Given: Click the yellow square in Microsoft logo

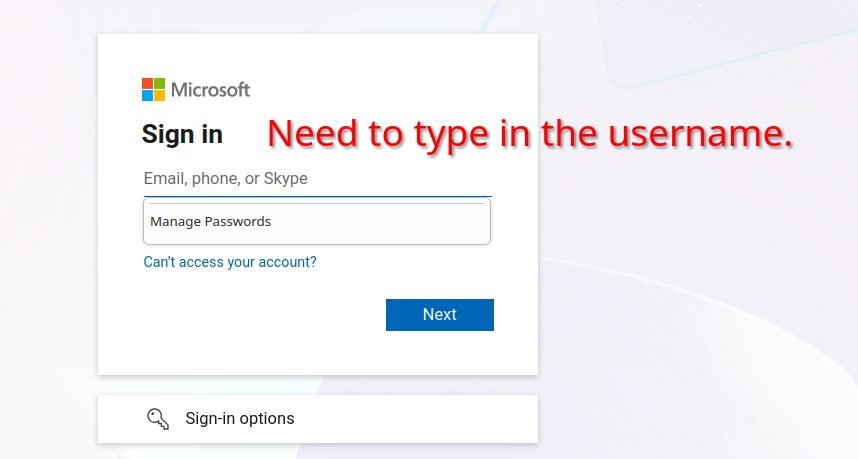Looking at the screenshot, I should pyautogui.click(x=160, y=96).
